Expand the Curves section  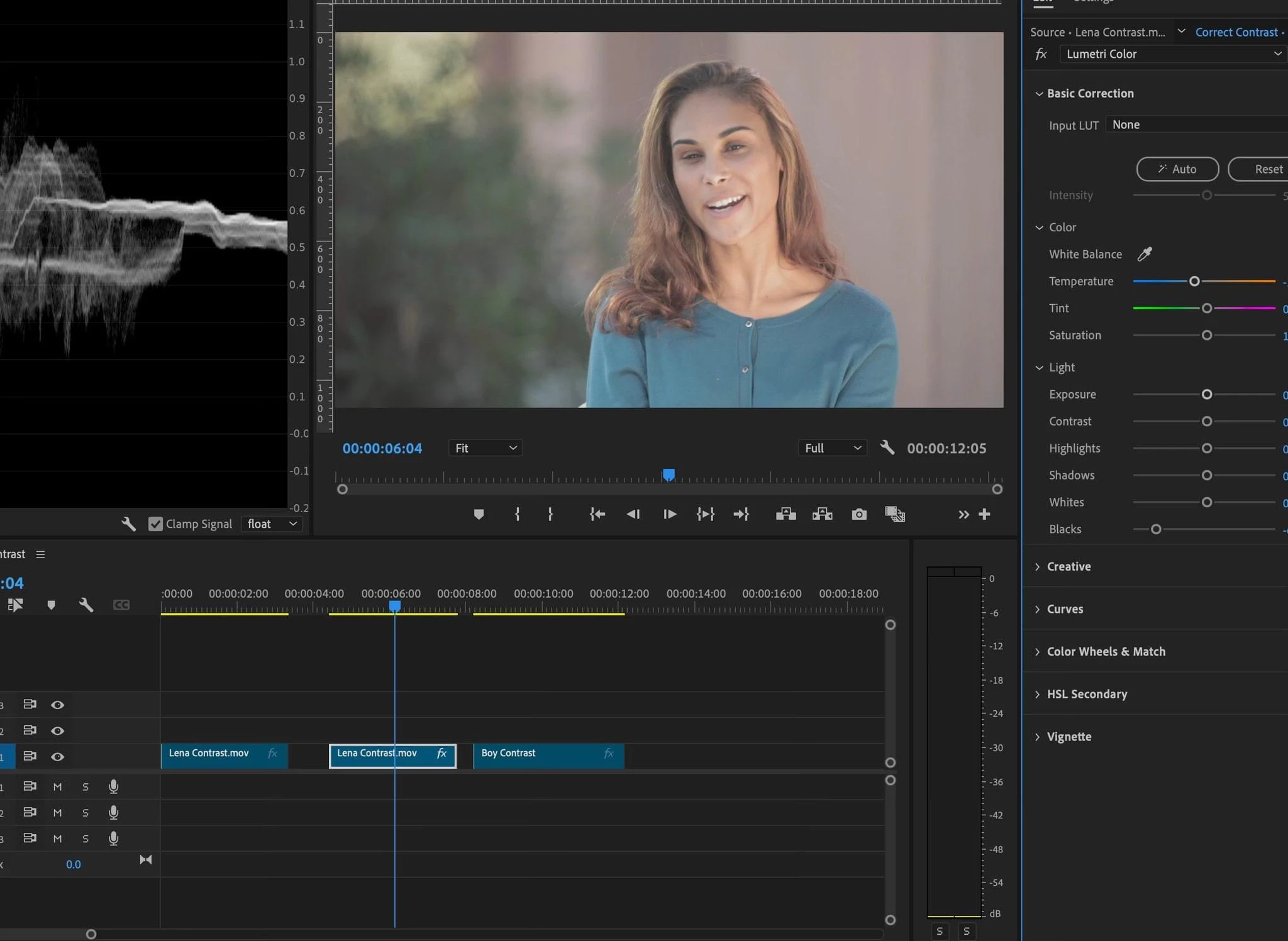point(1065,608)
